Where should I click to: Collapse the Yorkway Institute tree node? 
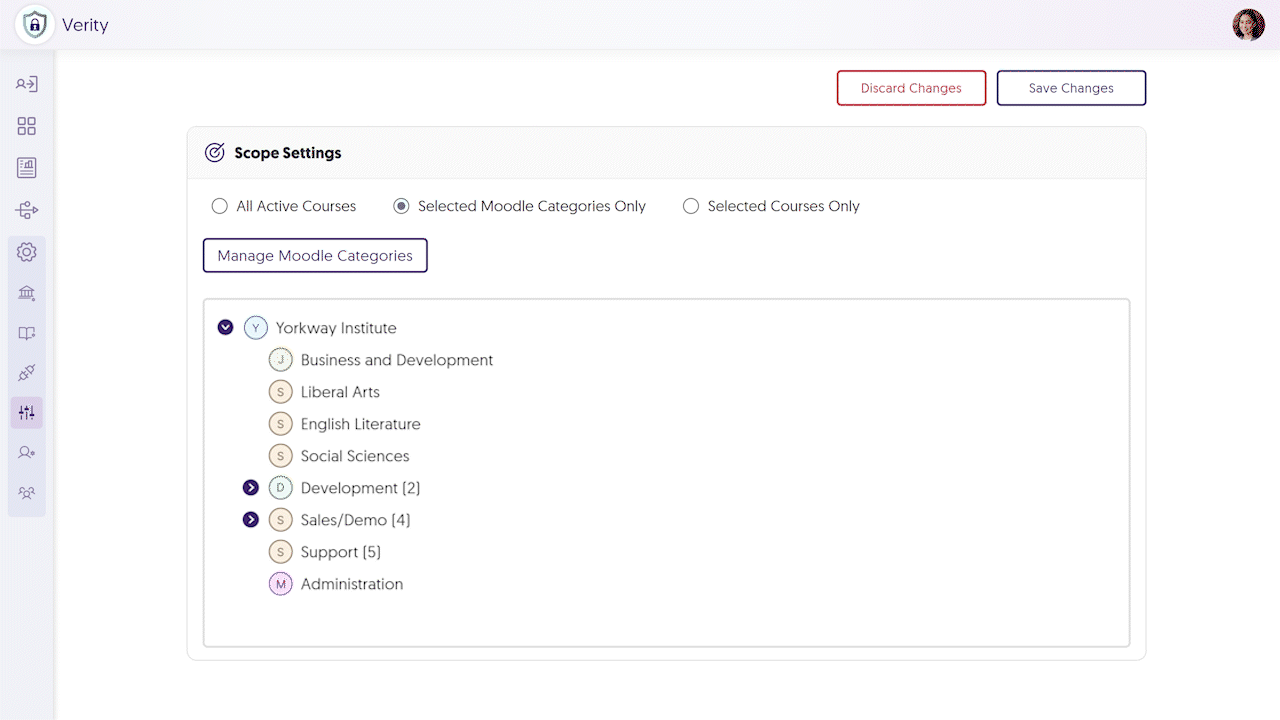point(226,327)
